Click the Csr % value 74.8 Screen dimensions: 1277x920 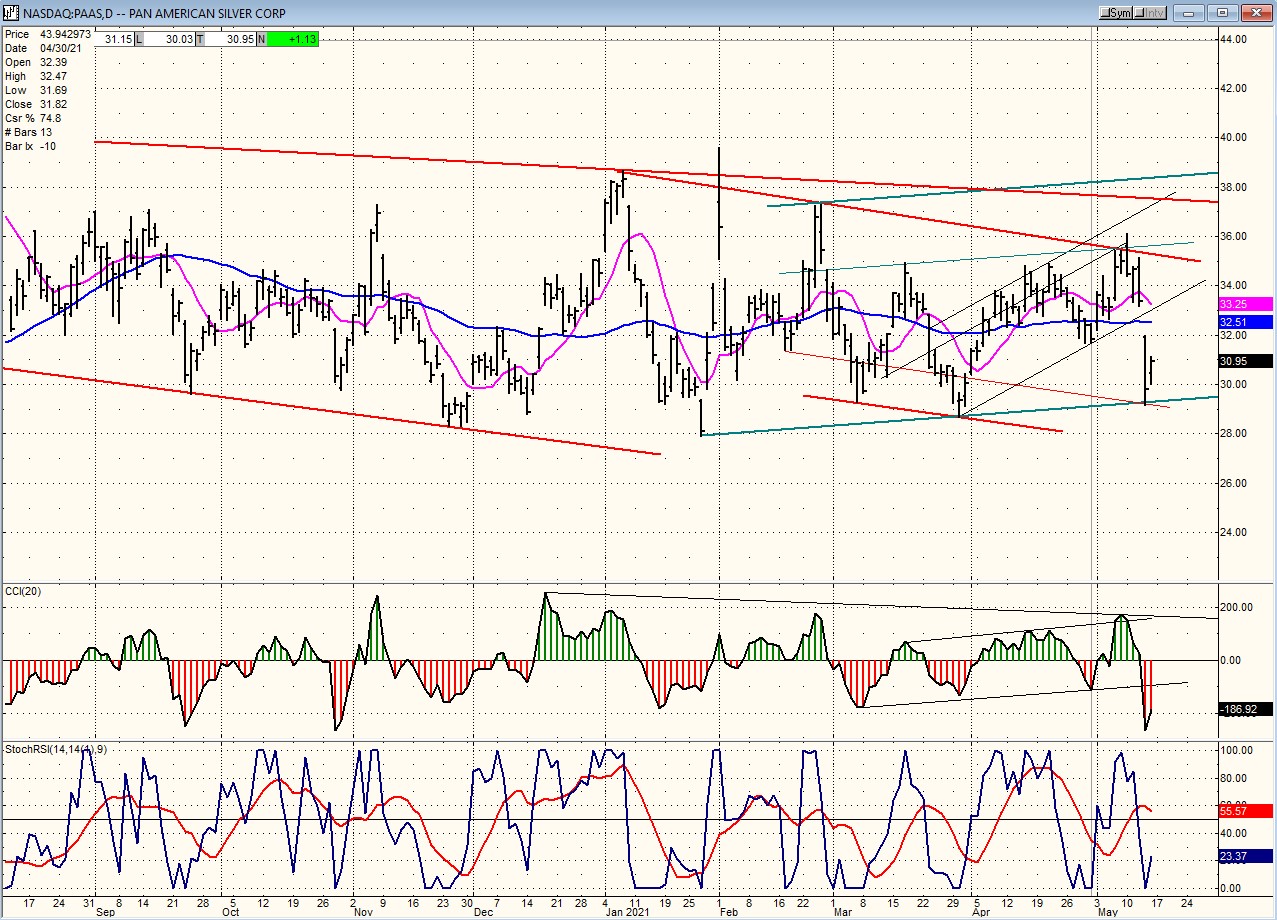(x=51, y=118)
